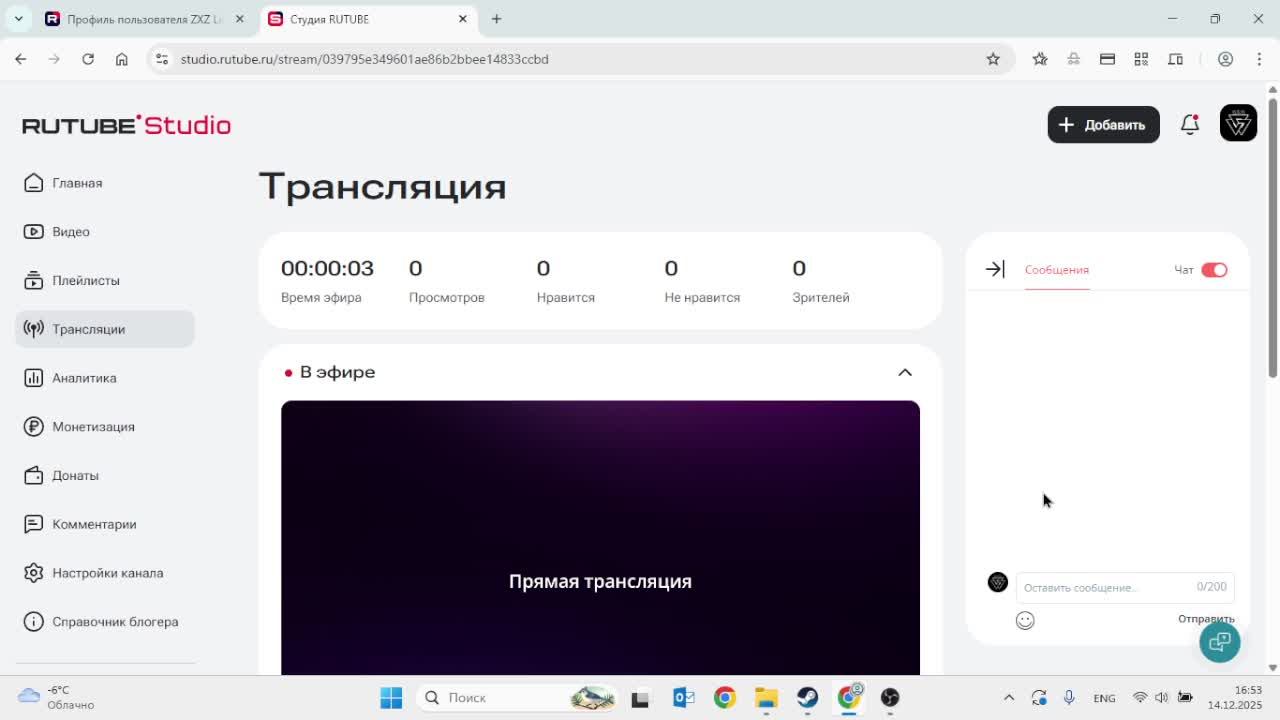
Task: Collapse the В эфире section chevron
Action: click(905, 372)
